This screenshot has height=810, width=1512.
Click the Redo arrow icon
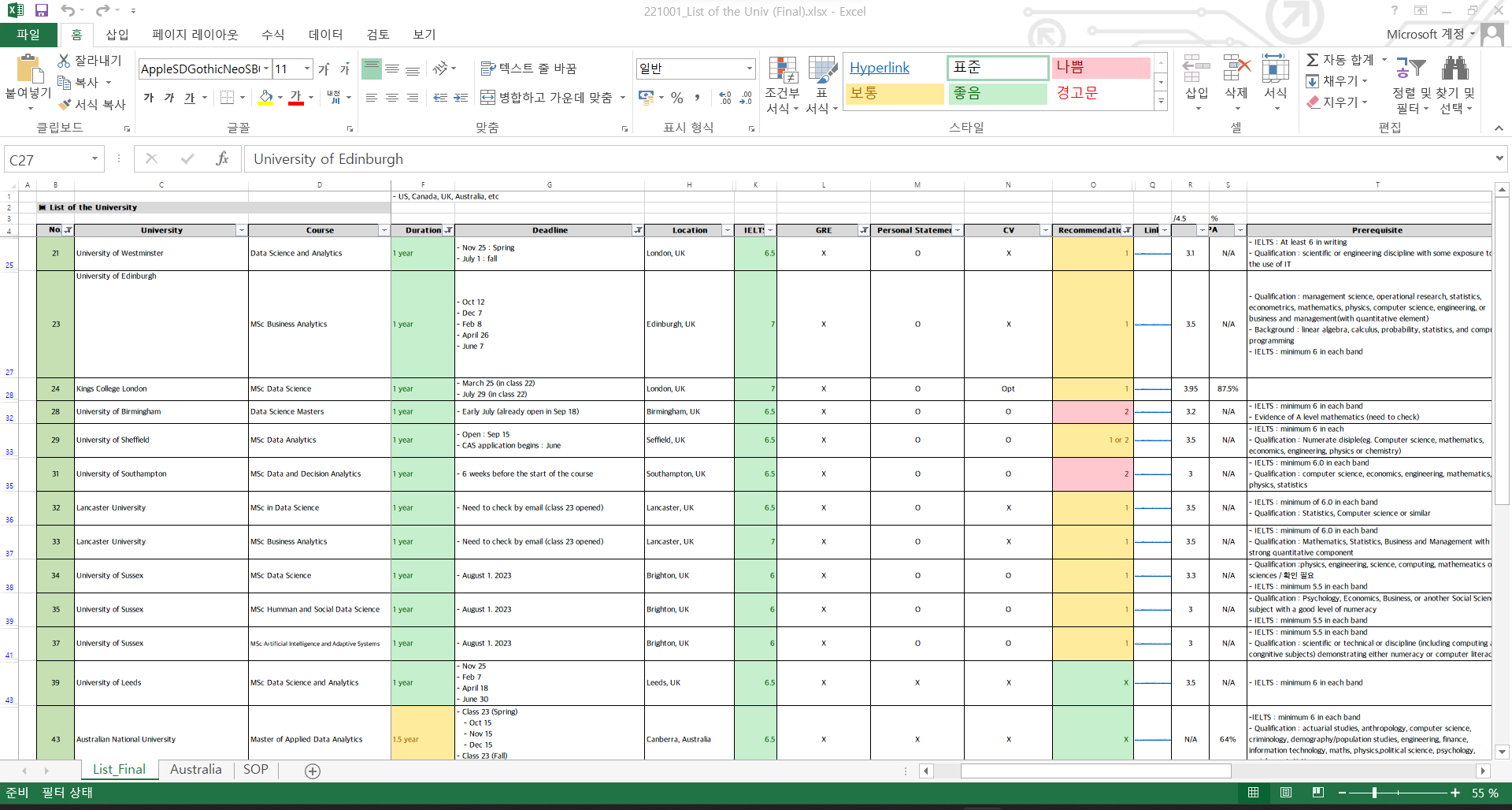click(x=102, y=11)
